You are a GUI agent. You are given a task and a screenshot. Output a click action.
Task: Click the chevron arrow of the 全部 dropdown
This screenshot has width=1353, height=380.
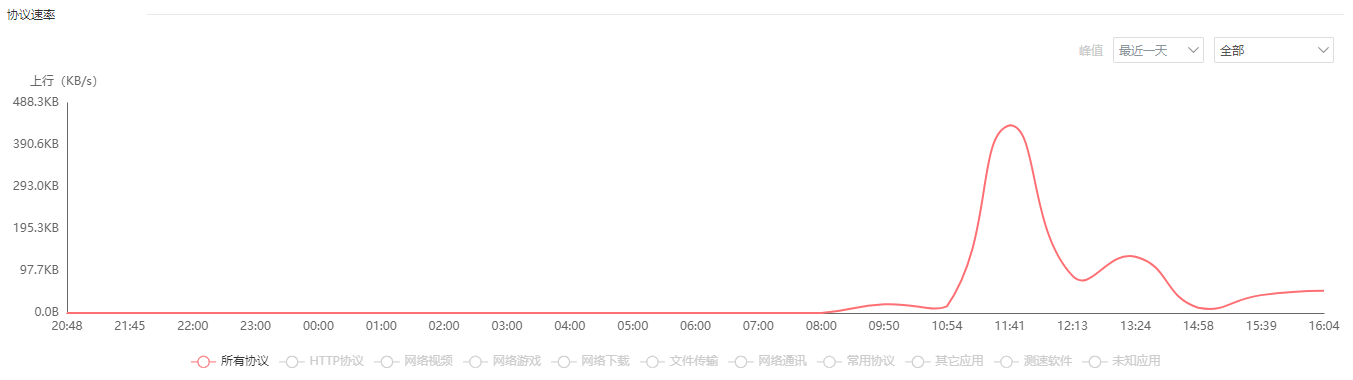pyautogui.click(x=1323, y=50)
